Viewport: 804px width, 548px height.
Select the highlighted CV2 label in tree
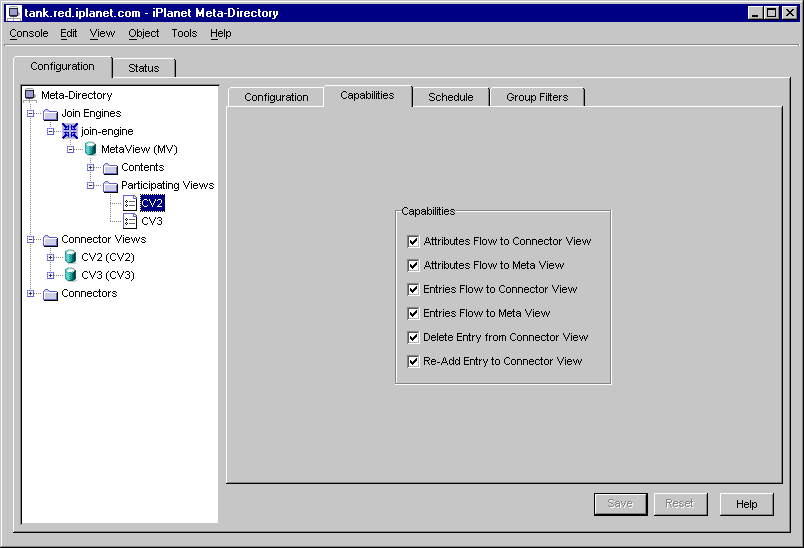(152, 204)
